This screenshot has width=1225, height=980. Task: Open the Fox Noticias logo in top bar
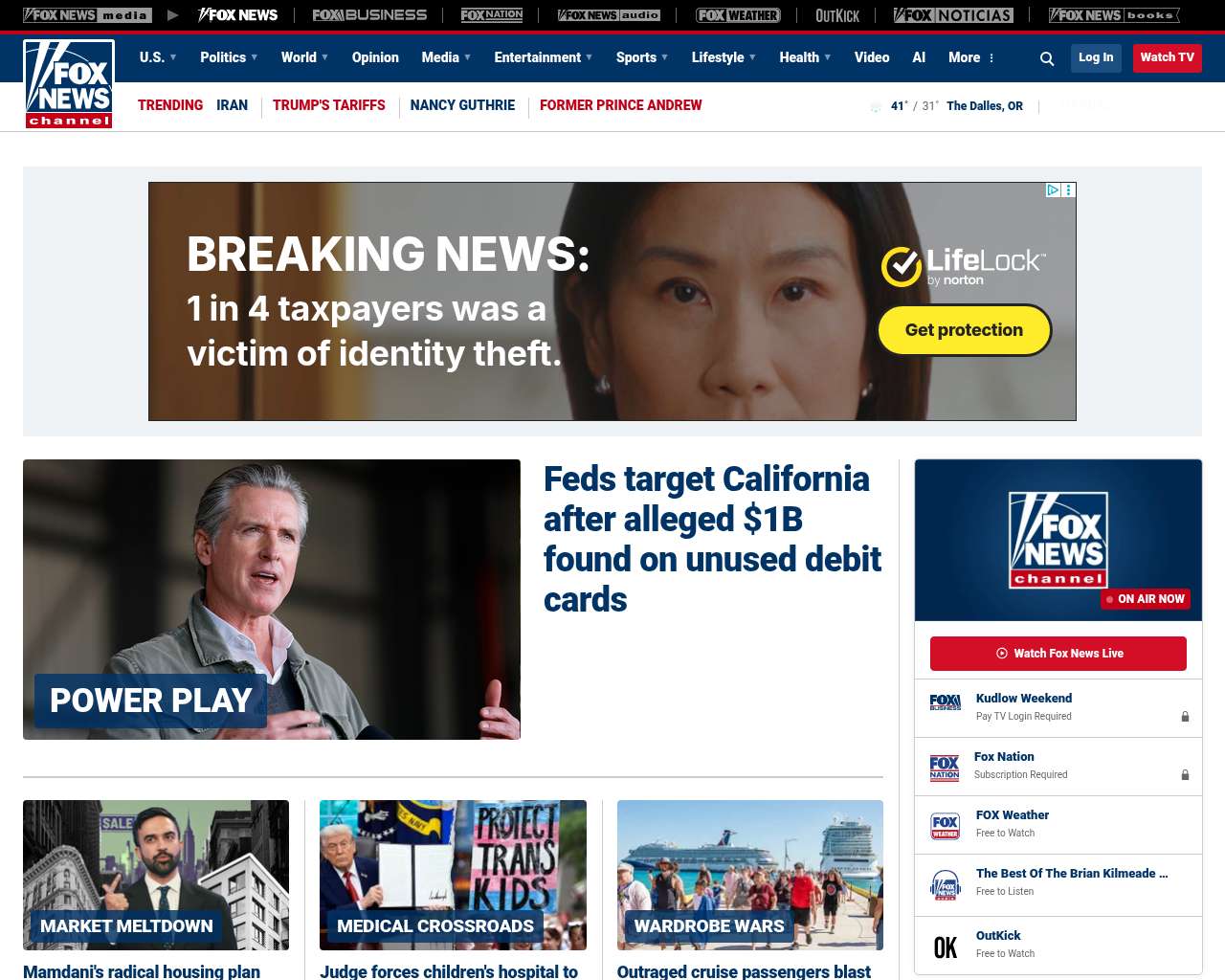click(953, 15)
